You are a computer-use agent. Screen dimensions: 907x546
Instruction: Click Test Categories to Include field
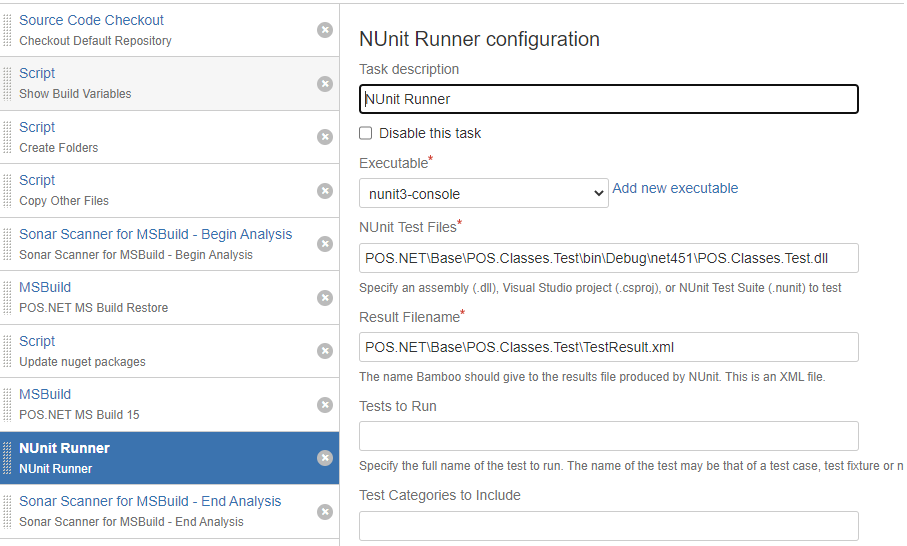pos(609,525)
